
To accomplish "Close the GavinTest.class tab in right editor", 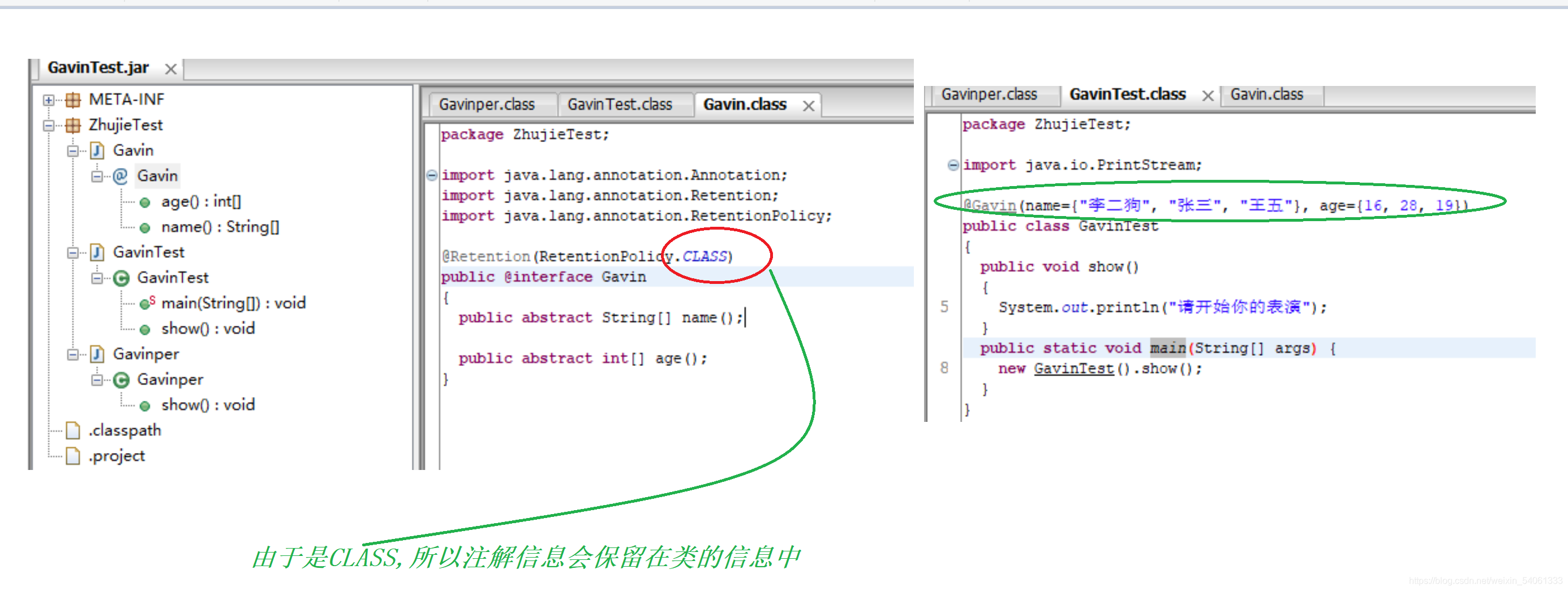I will (x=1208, y=96).
